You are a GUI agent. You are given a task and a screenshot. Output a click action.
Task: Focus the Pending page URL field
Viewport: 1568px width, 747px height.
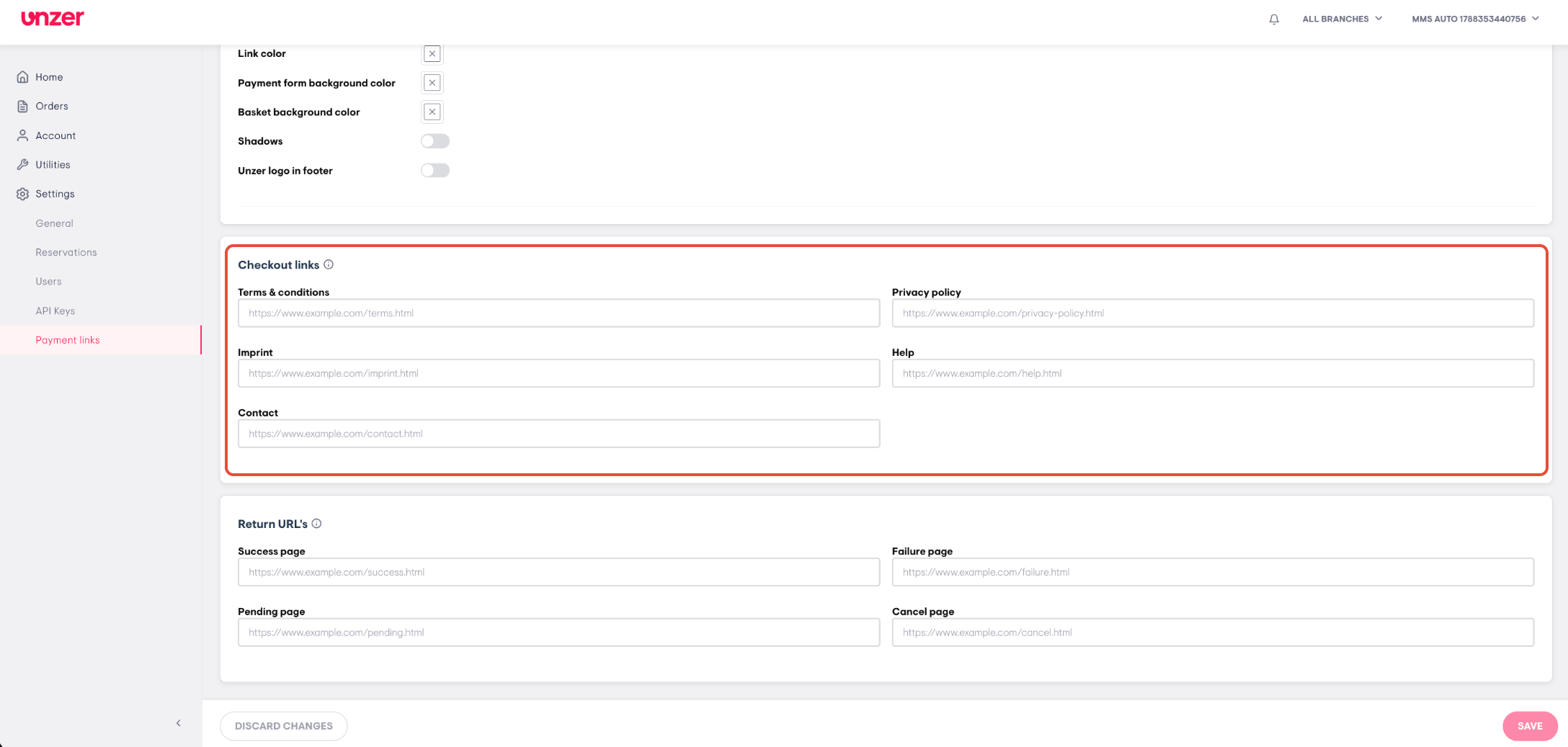pos(559,632)
